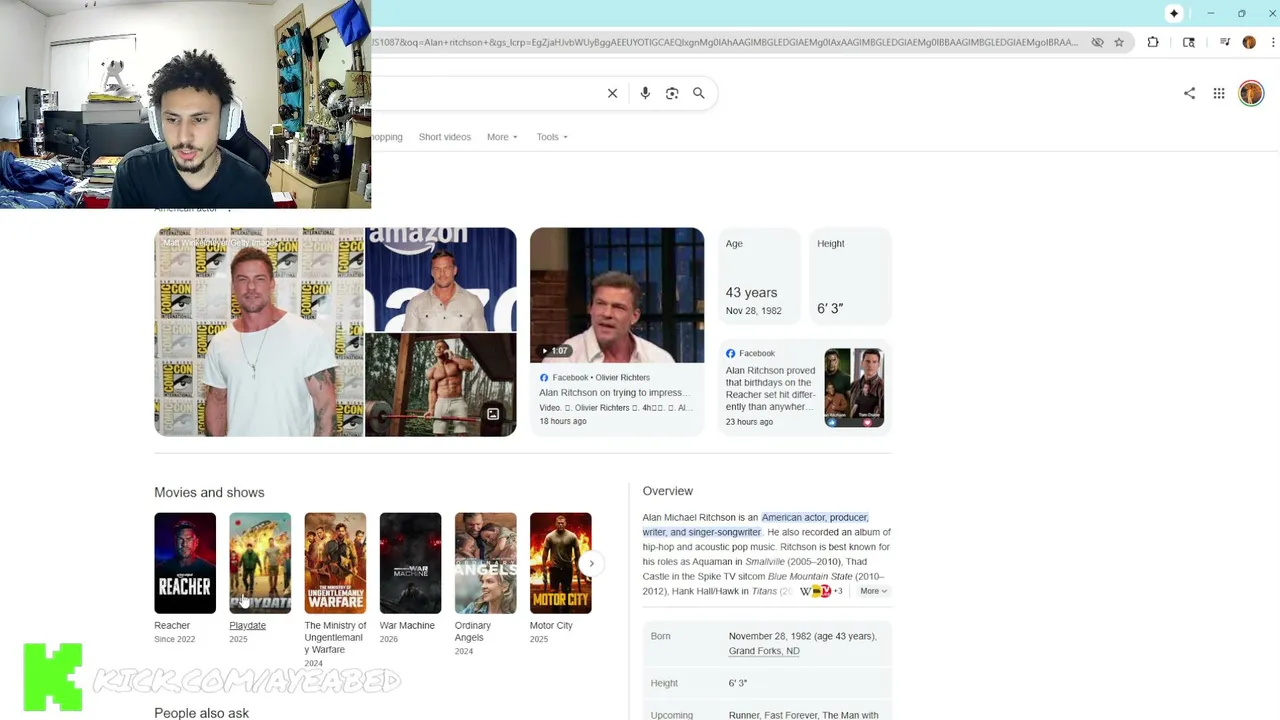Click the 'Since 2022' text under Reacher
Viewport: 1280px width, 720px height.
click(175, 639)
